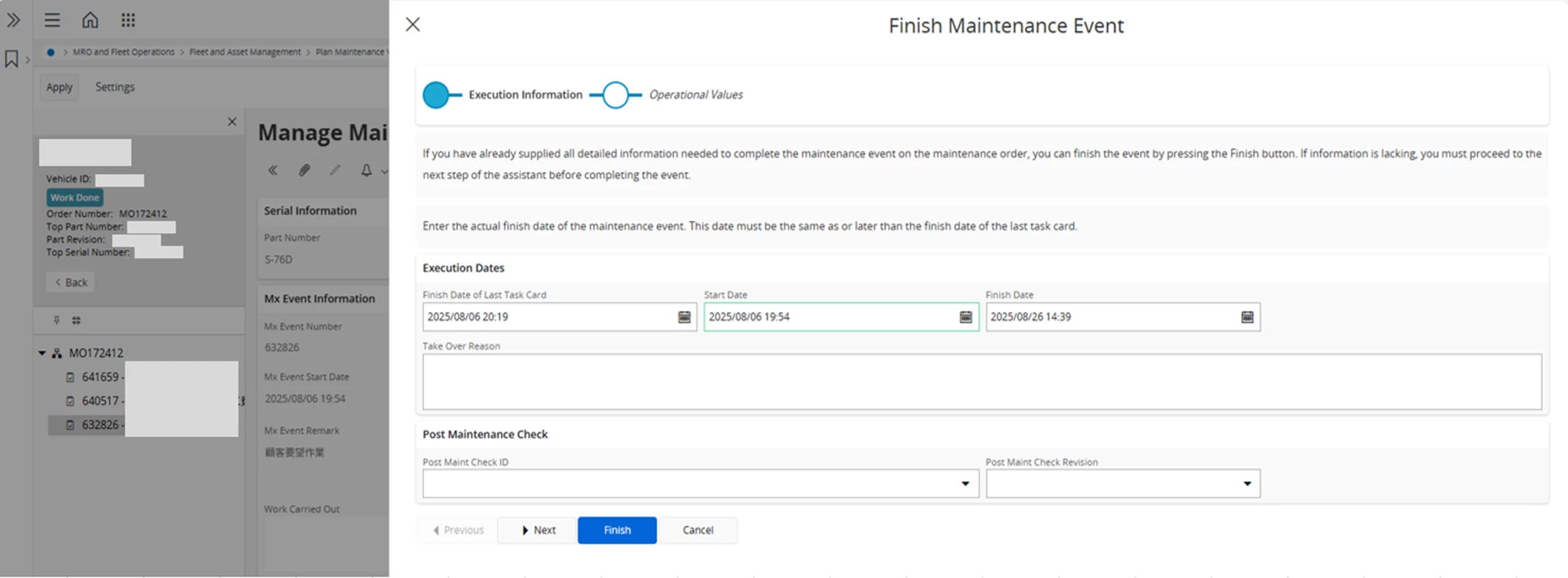
Task: Collapse the MO172412 tree node
Action: coord(42,353)
